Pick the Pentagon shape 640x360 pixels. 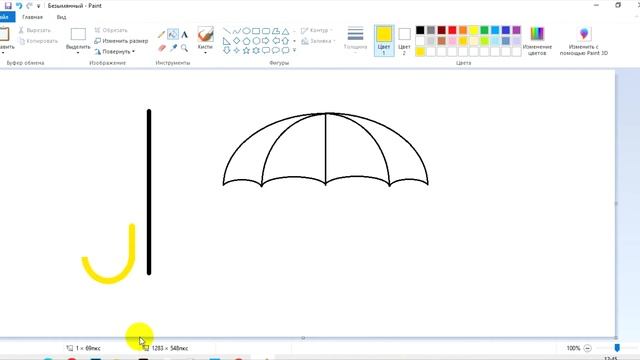click(x=247, y=41)
